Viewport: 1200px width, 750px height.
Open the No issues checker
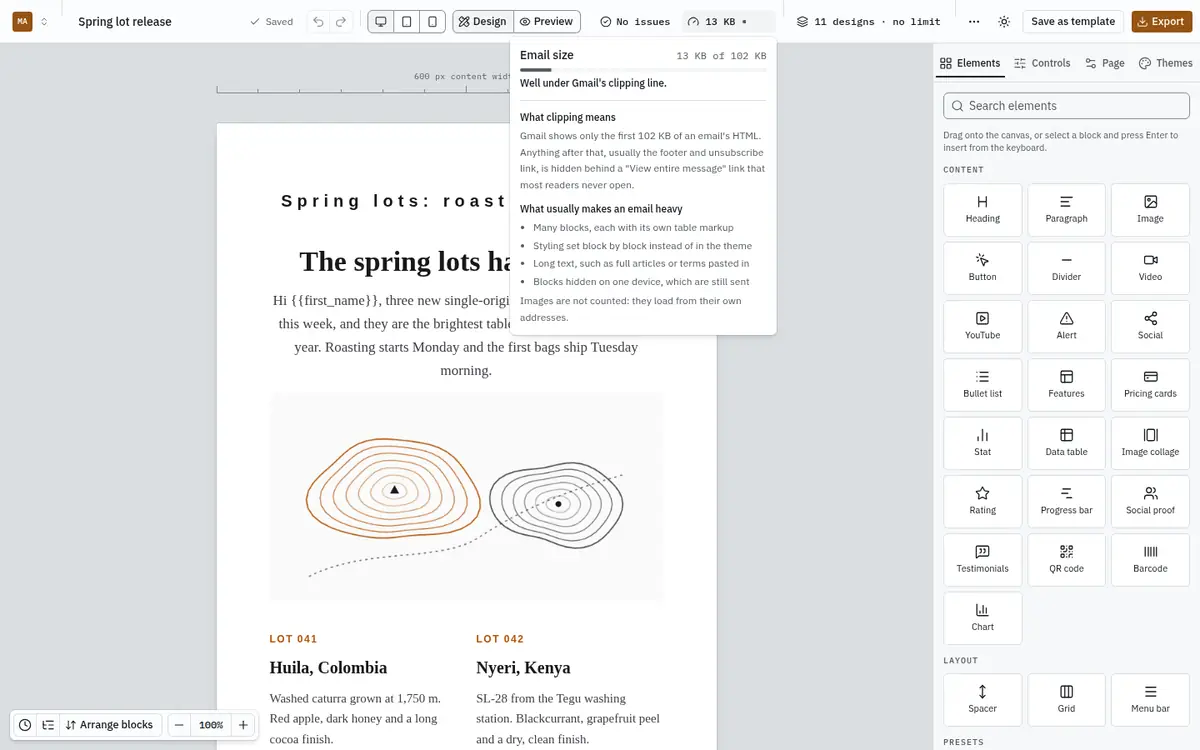pyautogui.click(x=635, y=21)
